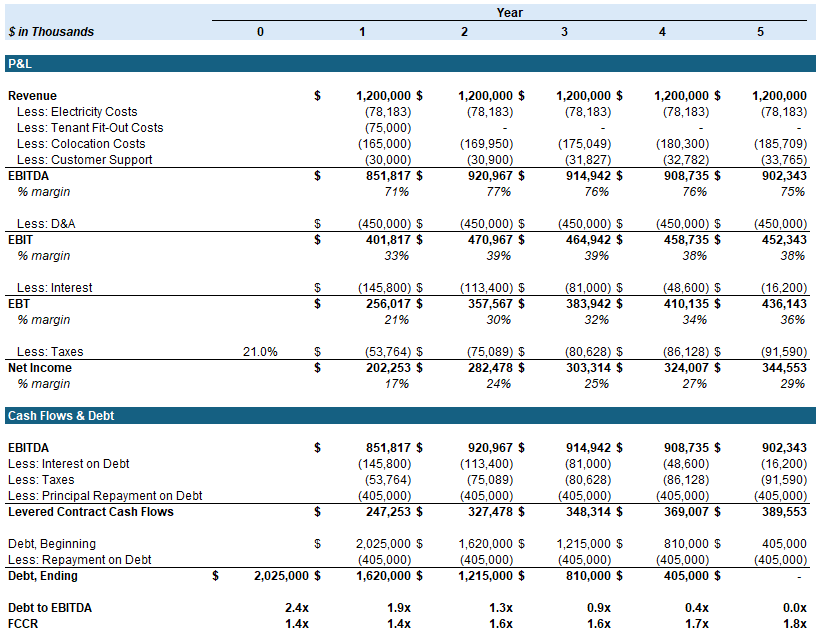Click FCCR value 1.7x
The image size is (816, 634).
(x=697, y=624)
